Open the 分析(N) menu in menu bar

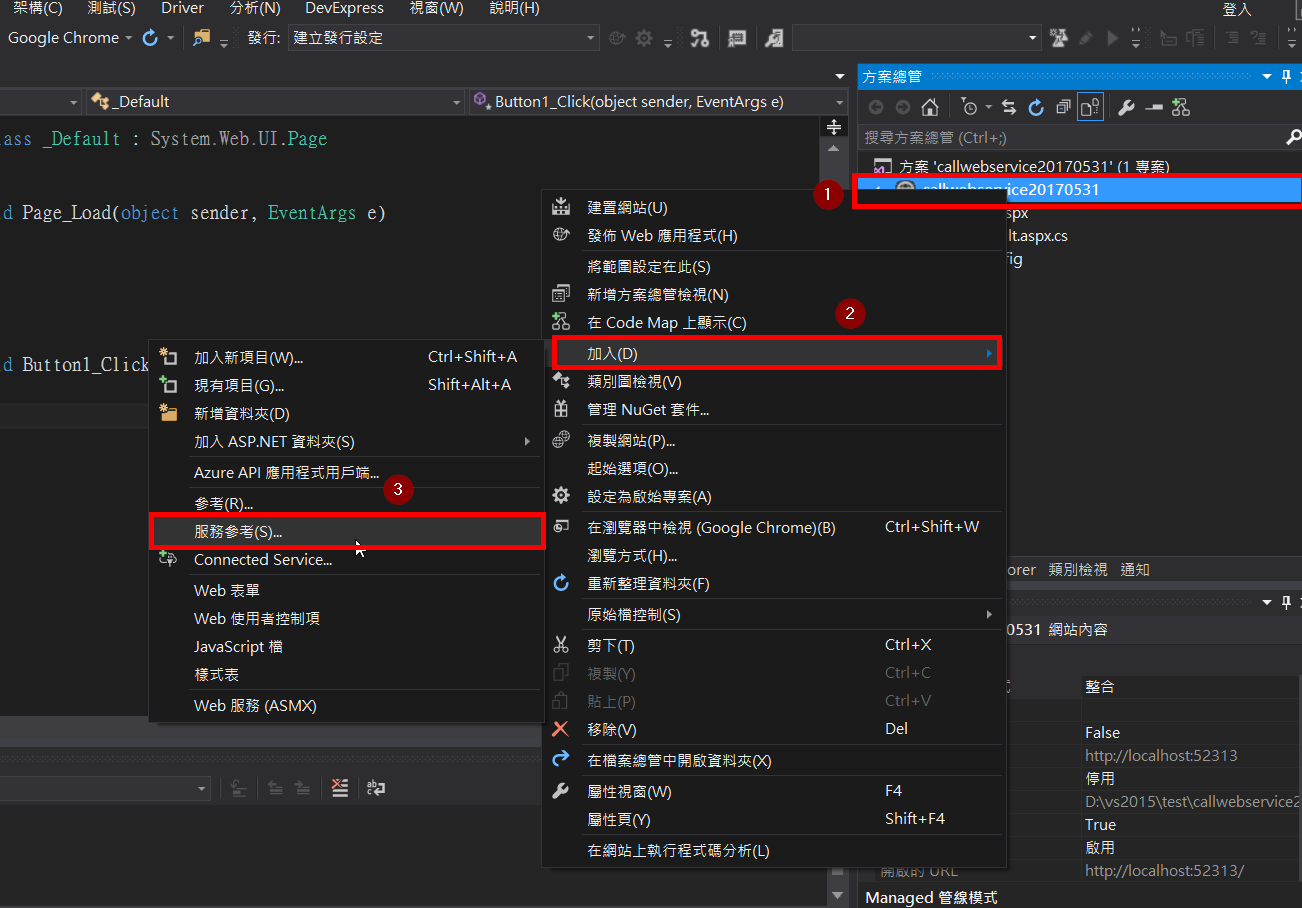(255, 8)
